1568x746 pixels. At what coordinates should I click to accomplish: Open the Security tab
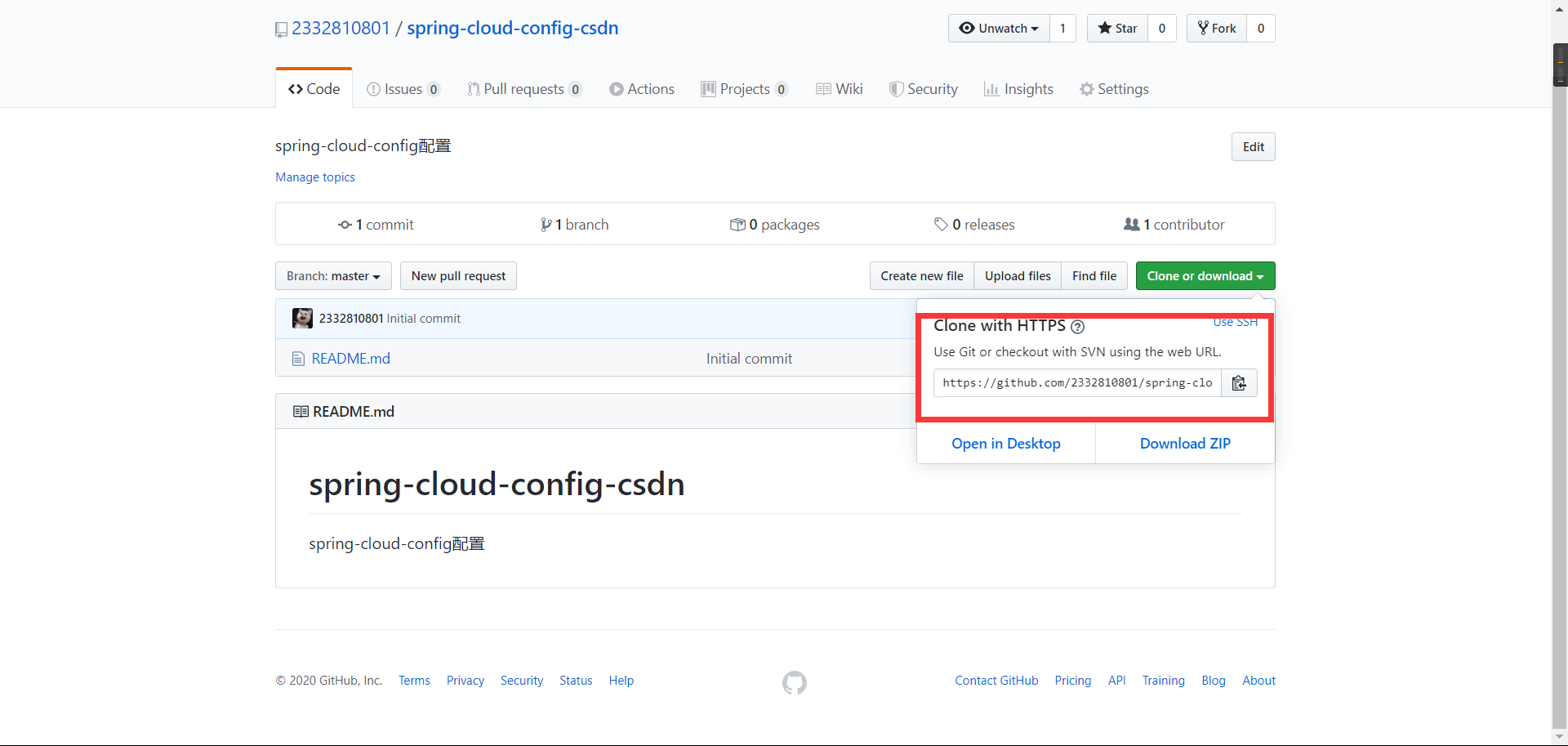tap(923, 89)
